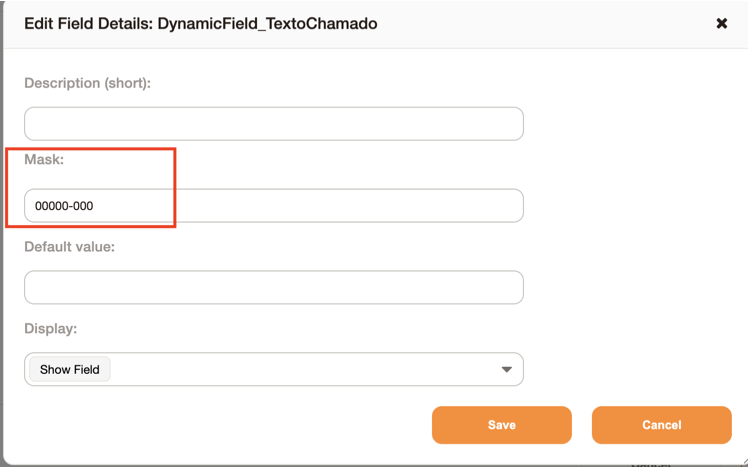Click the Default value label
Screen dimensions: 748x467
click(x=70, y=247)
